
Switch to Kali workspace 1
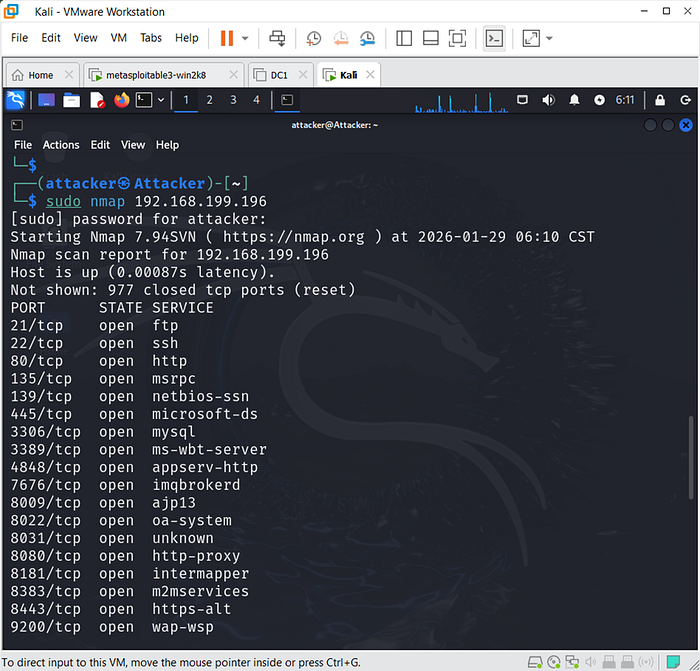tap(186, 100)
